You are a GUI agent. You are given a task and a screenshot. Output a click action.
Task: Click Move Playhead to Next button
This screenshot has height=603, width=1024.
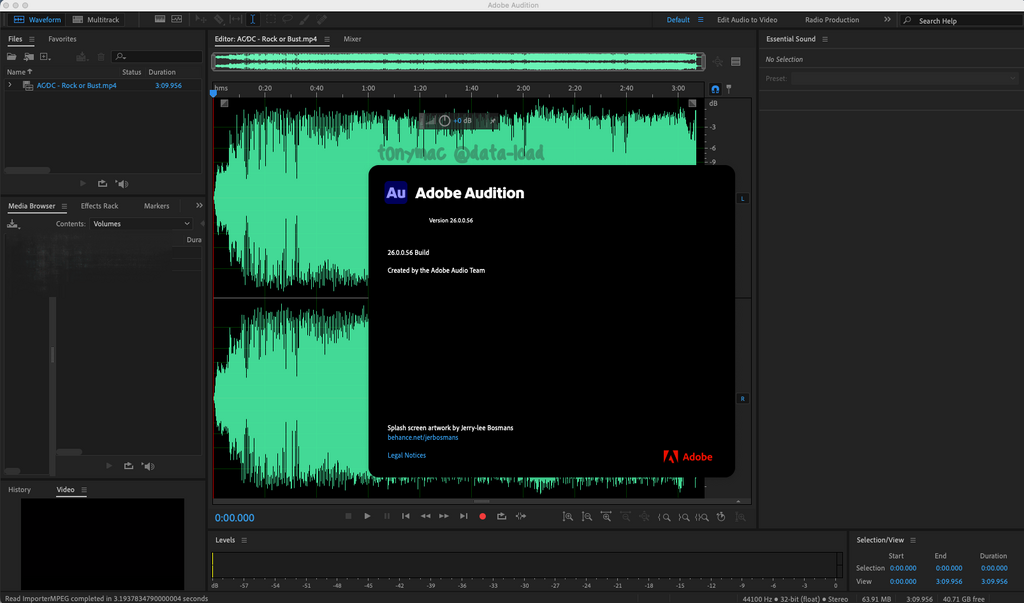pos(463,516)
